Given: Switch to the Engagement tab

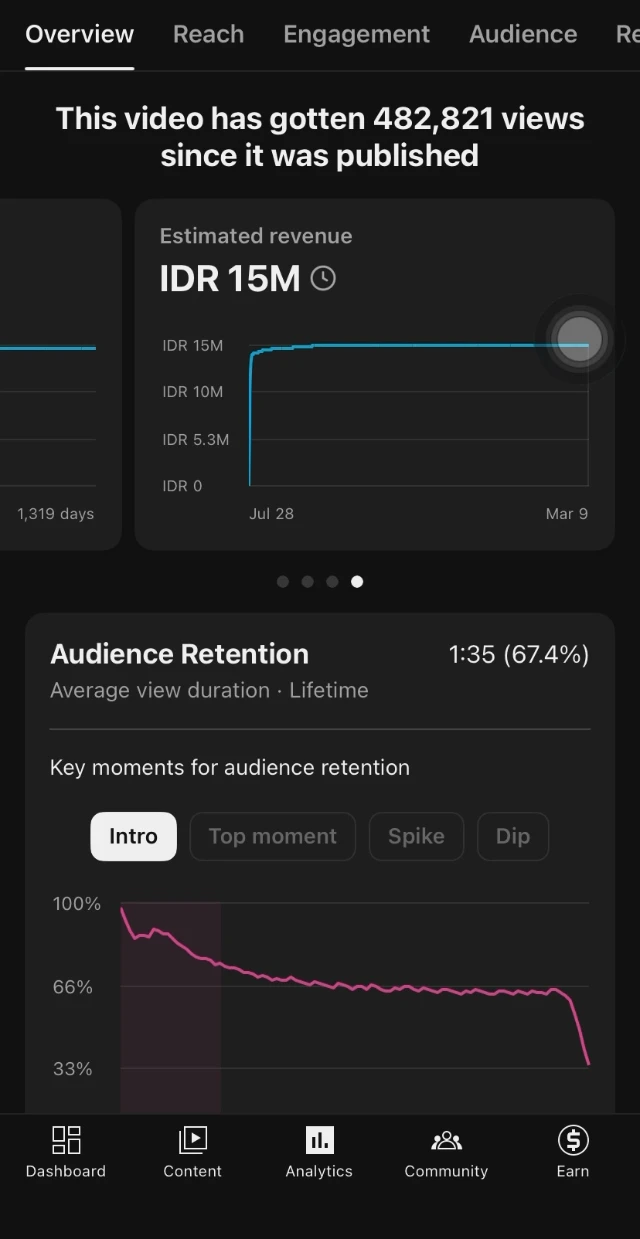Looking at the screenshot, I should (x=356, y=34).
